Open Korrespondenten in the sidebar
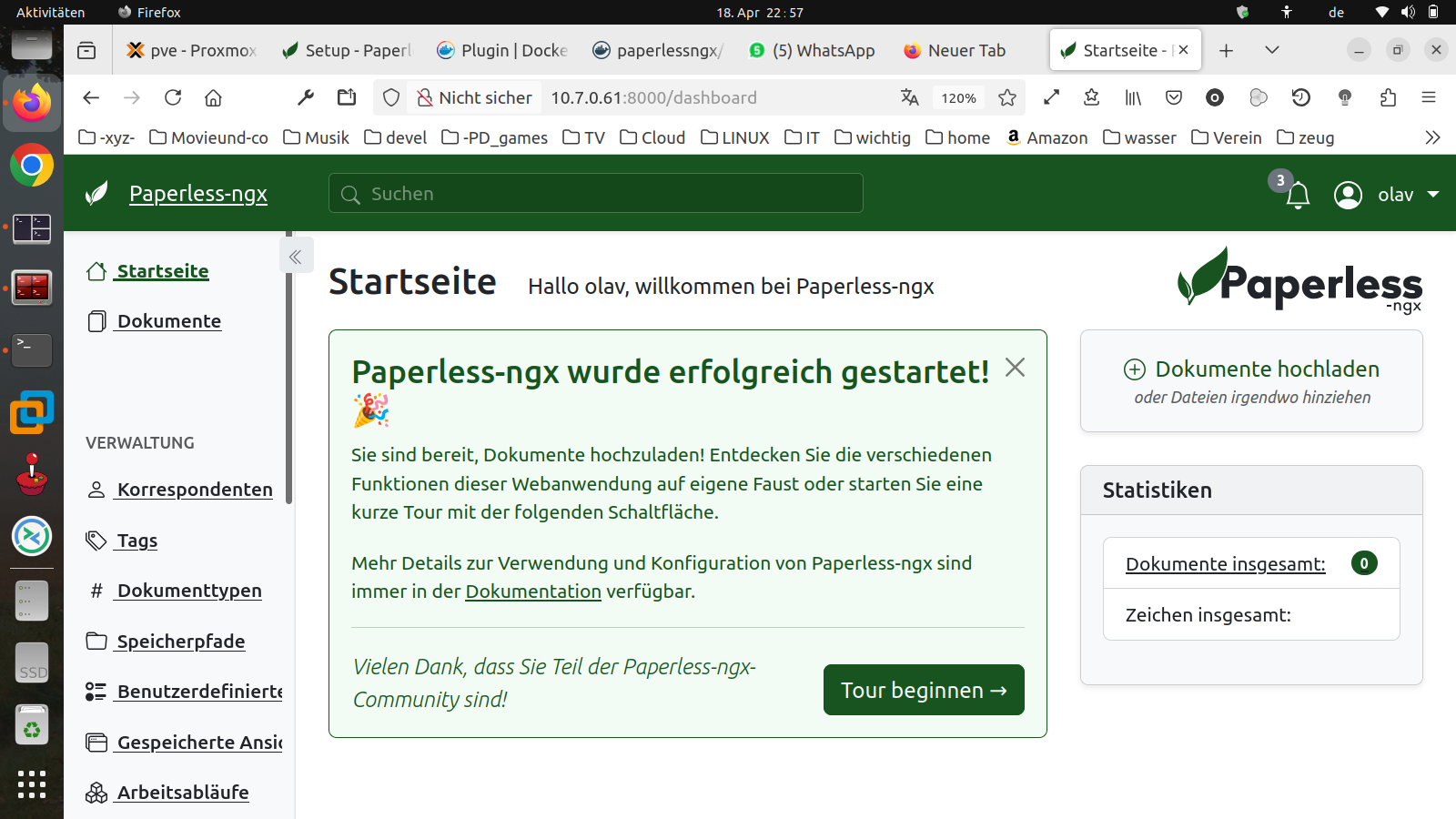Screen dimensions: 1456x819 click(179, 490)
